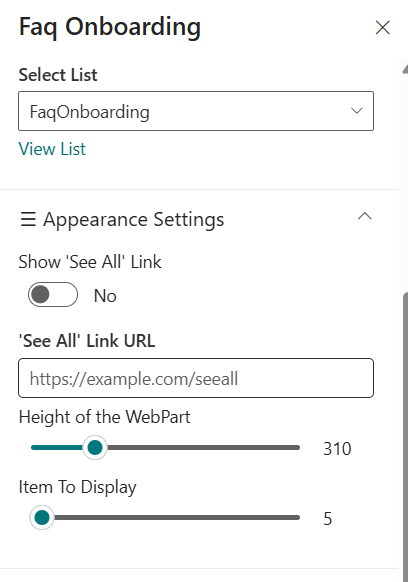The width and height of the screenshot is (408, 582).
Task: Click the chevron arrow in the Select List box
Action: point(357,111)
